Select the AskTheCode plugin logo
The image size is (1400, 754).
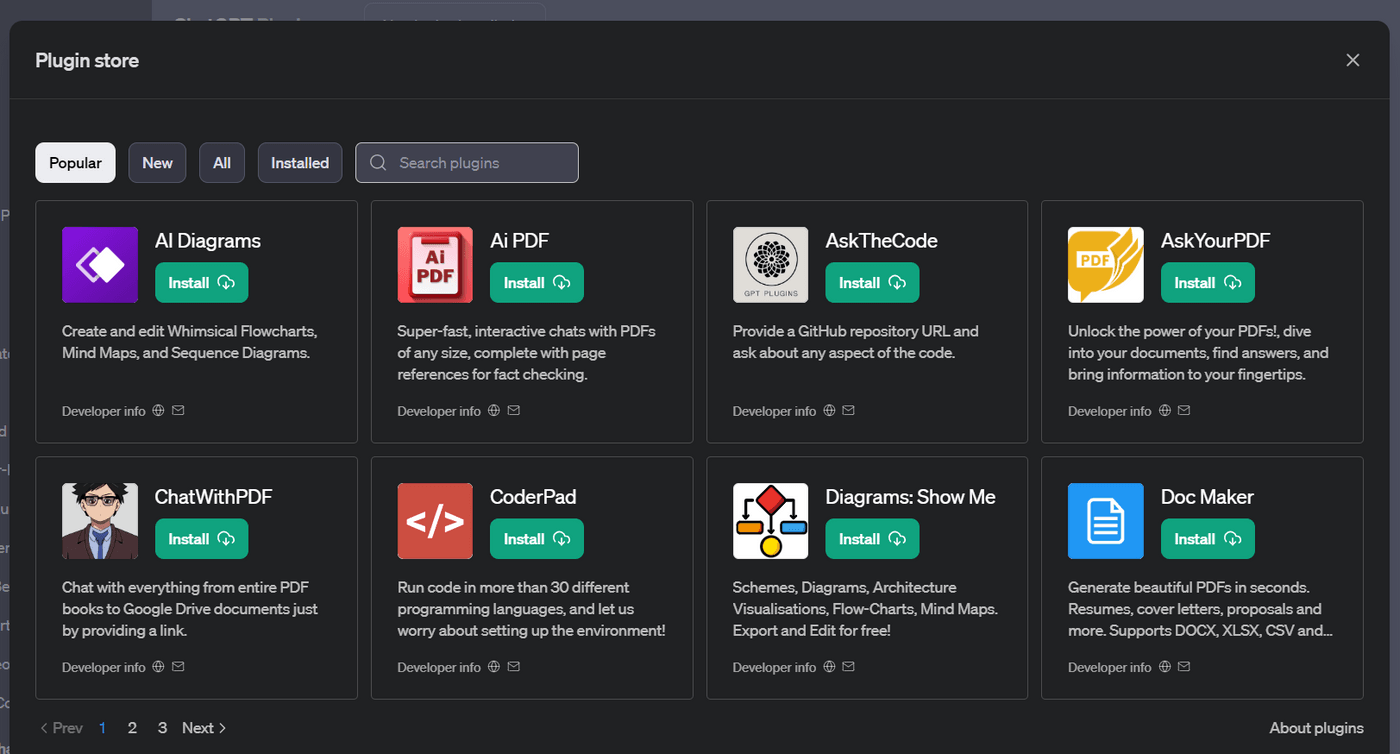770,265
